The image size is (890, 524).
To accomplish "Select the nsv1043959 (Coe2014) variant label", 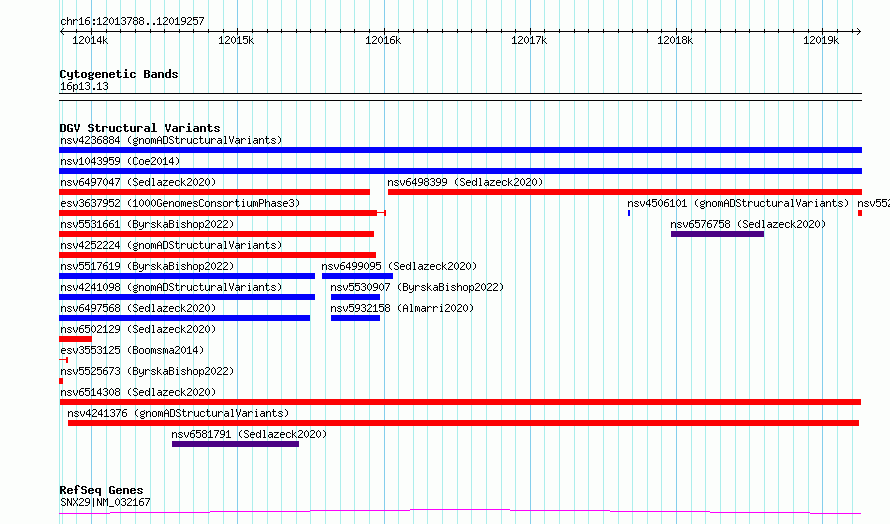I will pos(120,161).
